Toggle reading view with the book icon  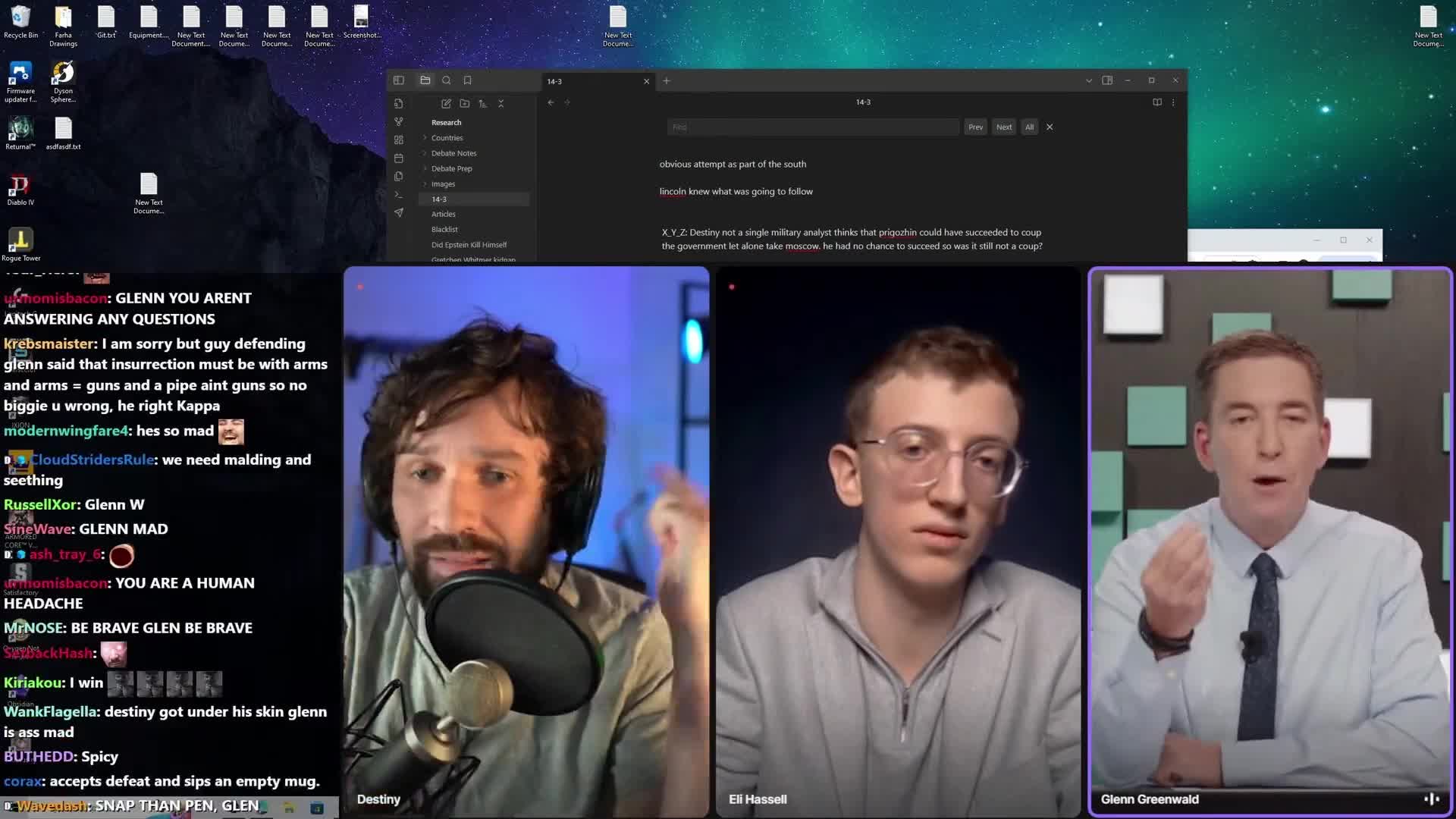1156,102
